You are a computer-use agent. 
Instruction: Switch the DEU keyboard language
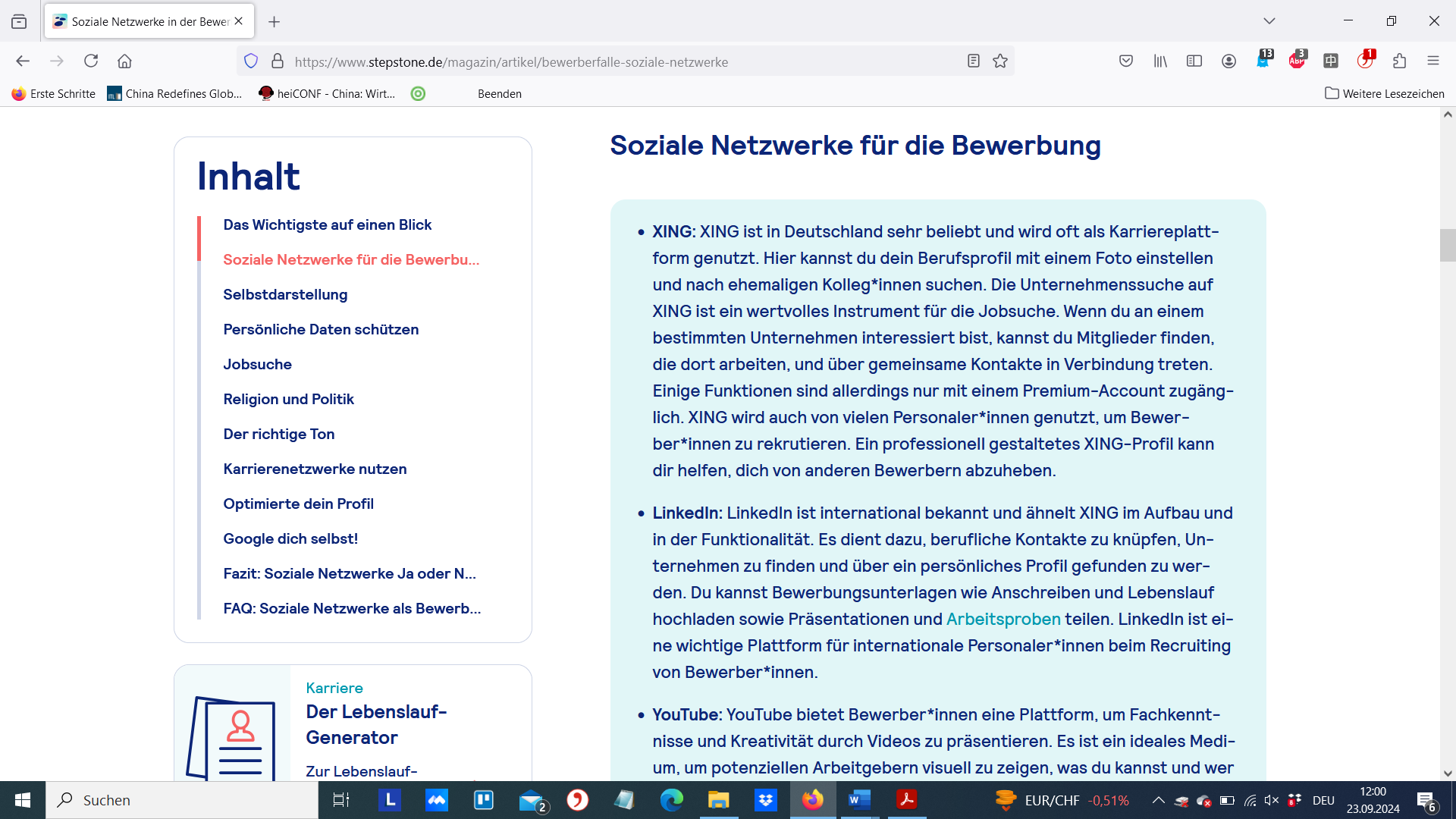[x=1323, y=800]
